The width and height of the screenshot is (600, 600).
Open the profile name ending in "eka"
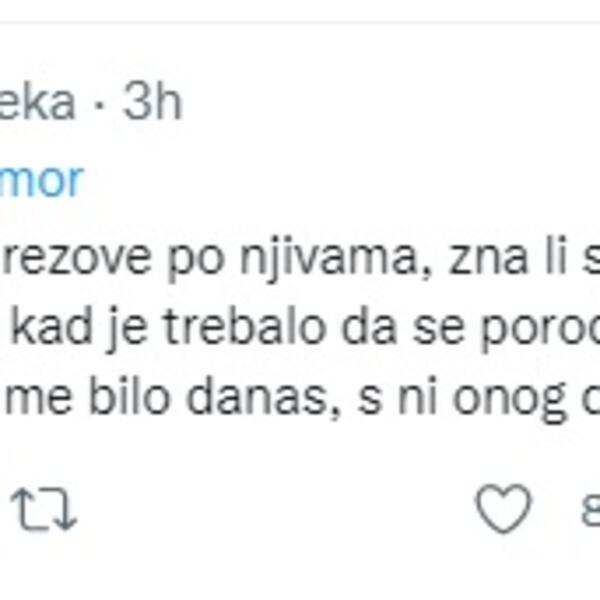click(x=37, y=101)
